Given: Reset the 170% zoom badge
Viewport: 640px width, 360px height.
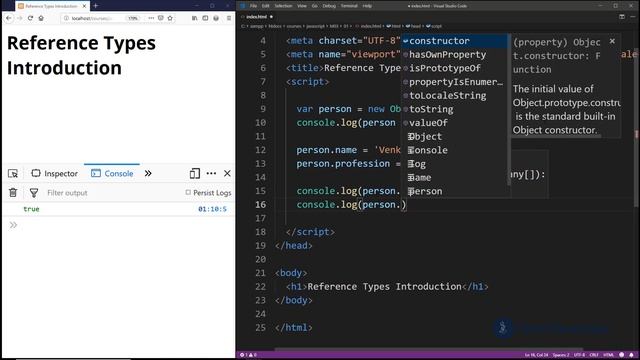Looking at the screenshot, I should coord(133,18).
